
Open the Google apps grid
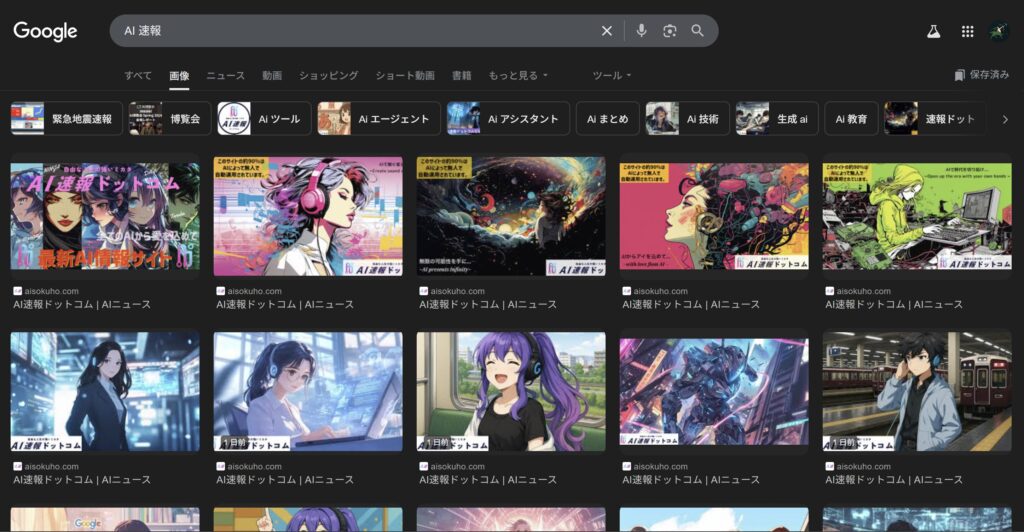[967, 31]
